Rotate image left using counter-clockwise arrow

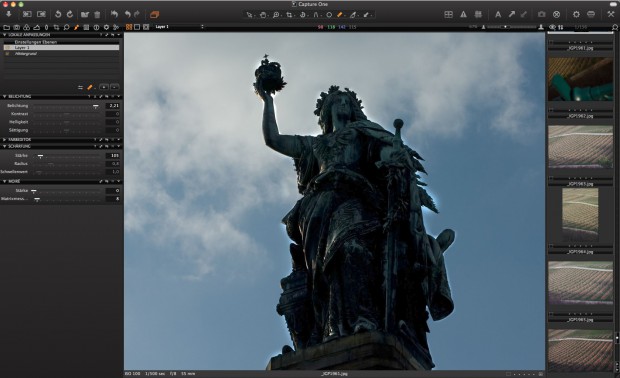tap(58, 14)
